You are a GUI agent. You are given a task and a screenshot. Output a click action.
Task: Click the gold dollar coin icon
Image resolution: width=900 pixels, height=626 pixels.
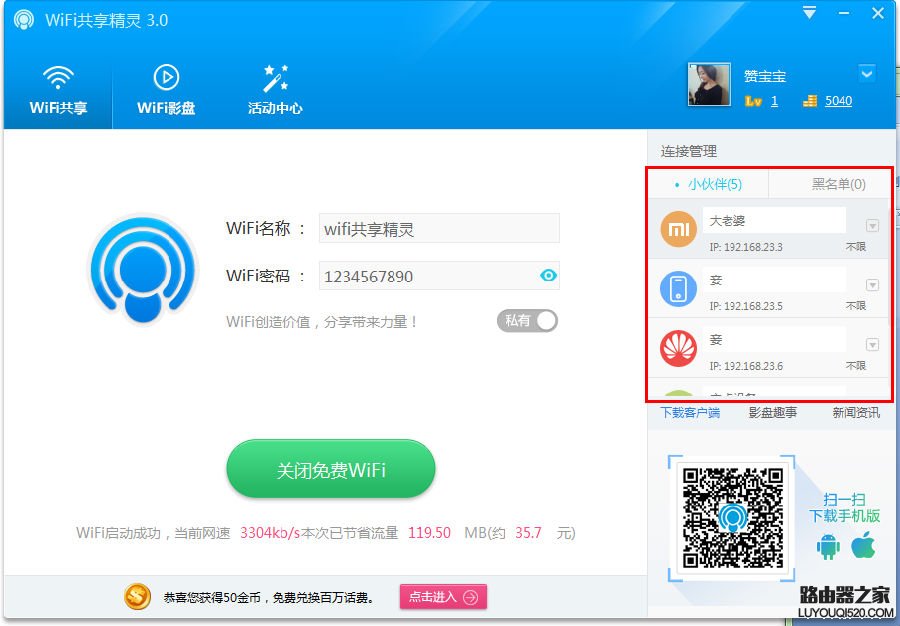point(137,597)
